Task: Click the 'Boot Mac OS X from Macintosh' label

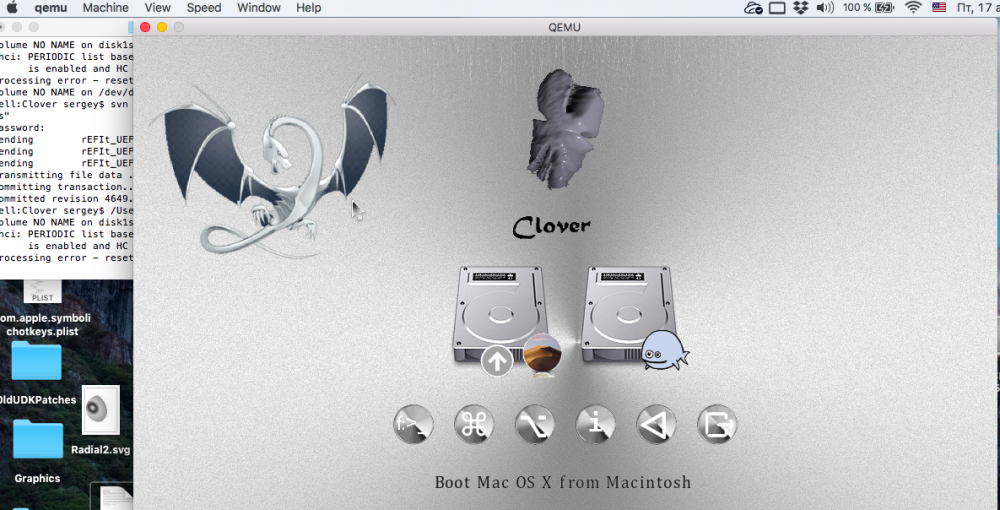Action: tap(562, 482)
